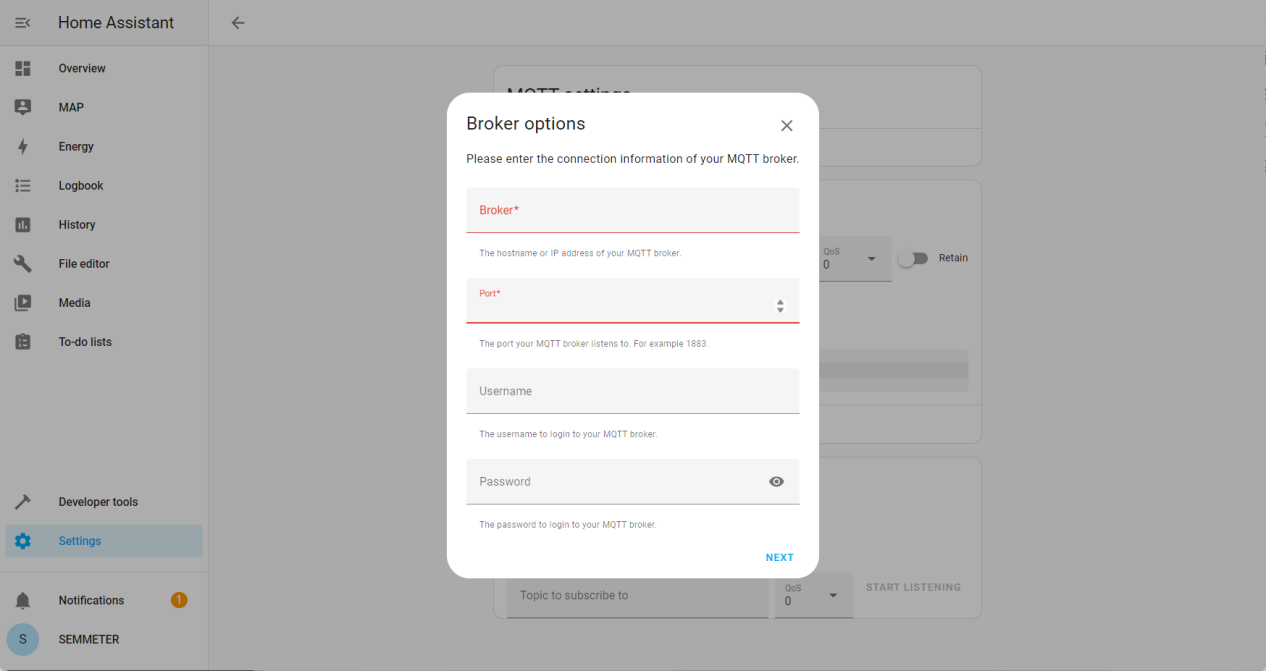Close the Broker options dialog
Viewport: 1266px width, 671px height.
click(787, 126)
